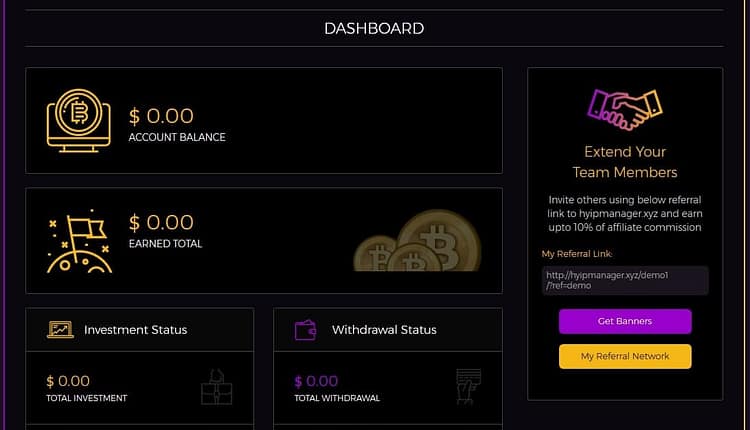Image resolution: width=750 pixels, height=430 pixels.
Task: Click the $ 0.00 account balance amount
Action: tap(161, 116)
